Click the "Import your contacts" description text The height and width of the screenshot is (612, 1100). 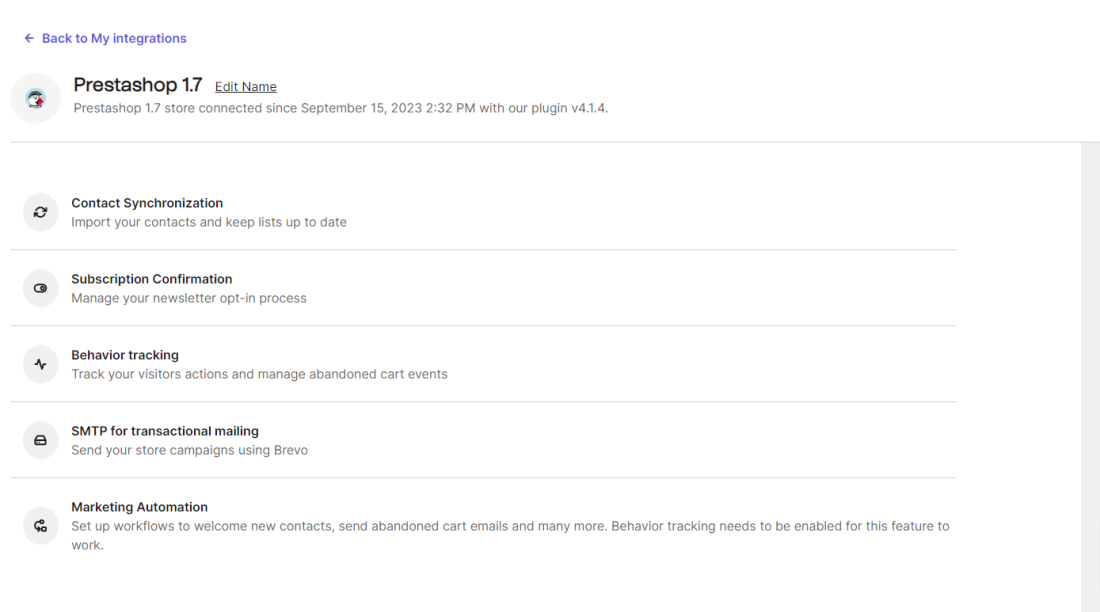(x=208, y=222)
